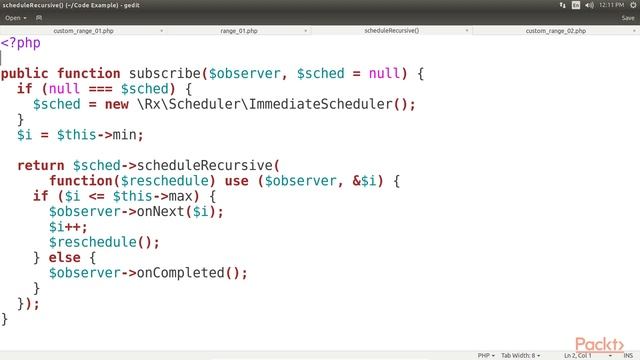
Task: Click on function($reschedule) in the closure line
Action: pos(132,181)
